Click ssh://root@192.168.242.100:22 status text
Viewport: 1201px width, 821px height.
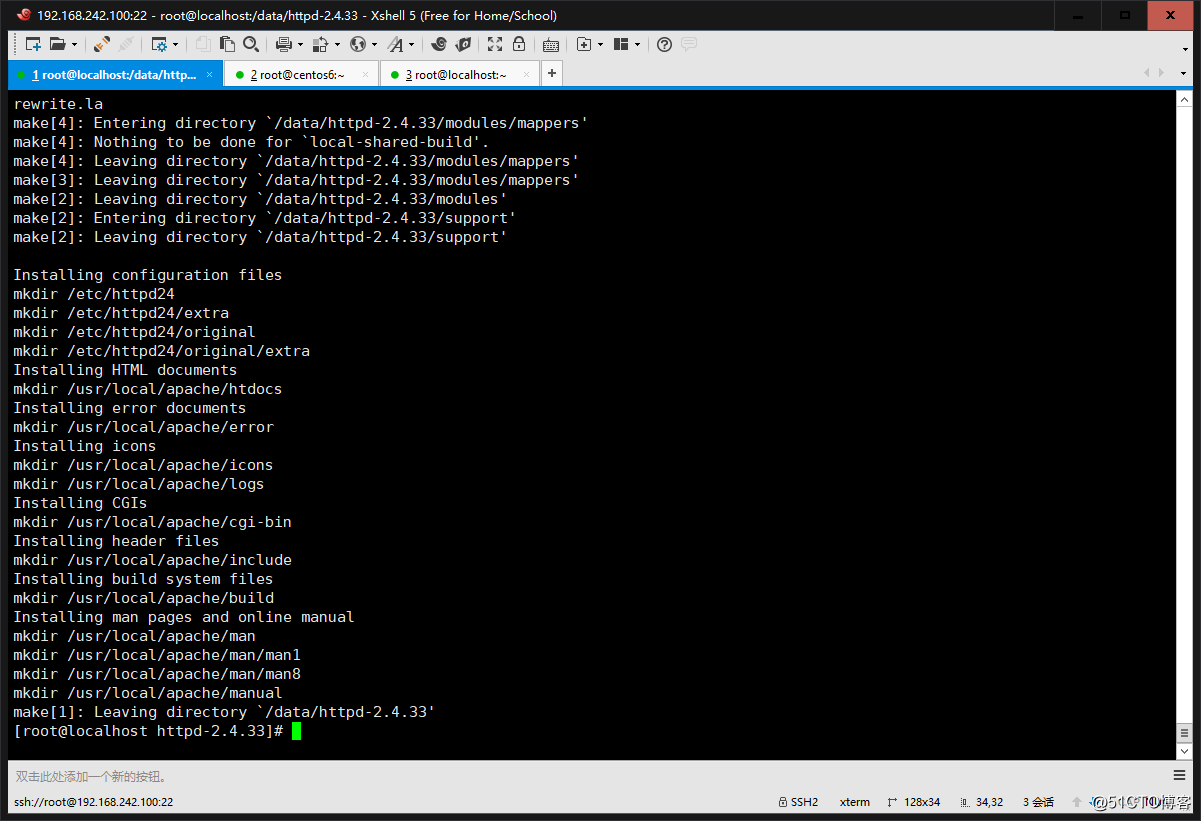point(93,802)
